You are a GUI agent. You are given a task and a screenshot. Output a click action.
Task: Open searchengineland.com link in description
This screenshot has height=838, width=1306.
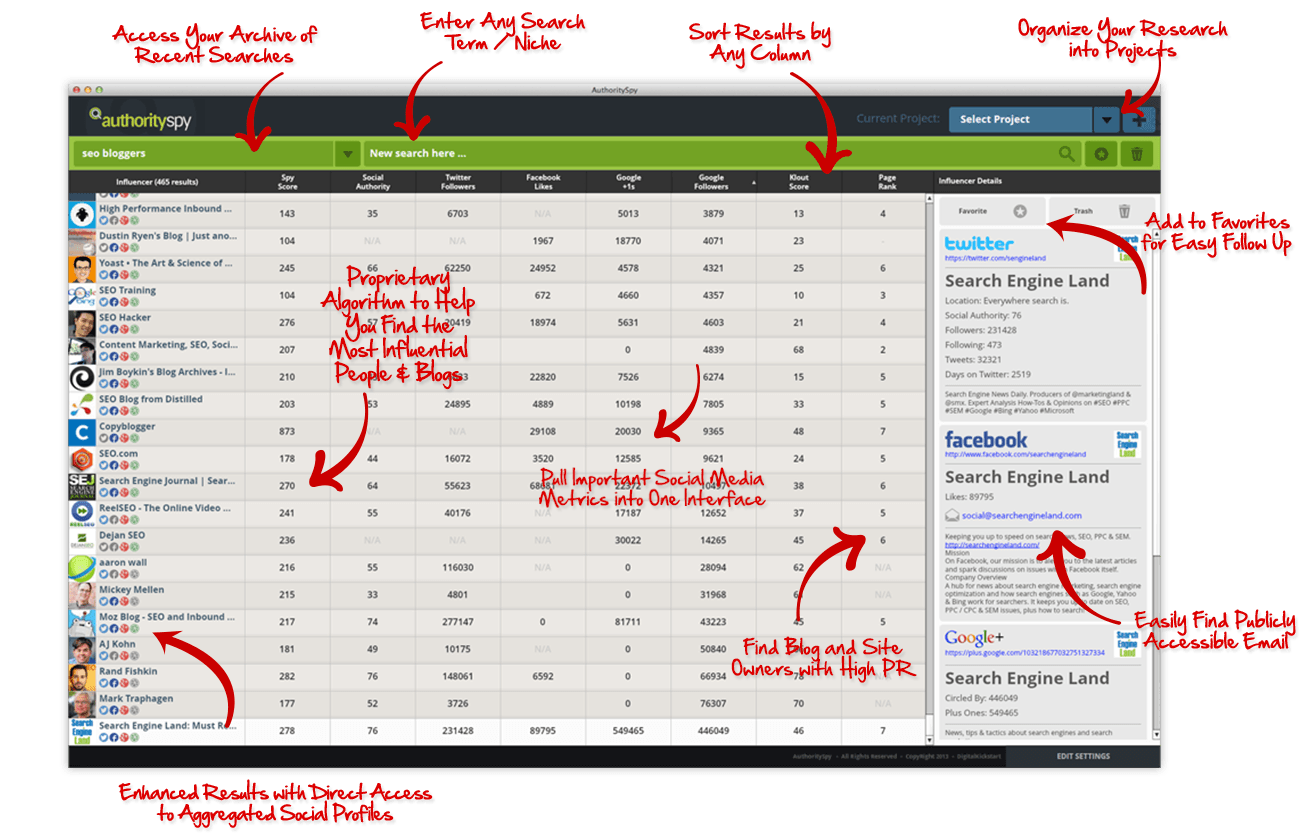991,545
